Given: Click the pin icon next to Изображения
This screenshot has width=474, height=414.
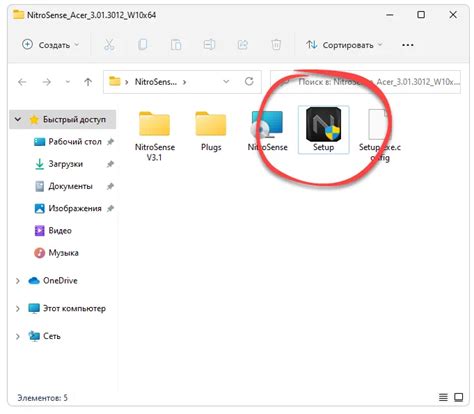Looking at the screenshot, I should click(x=110, y=209).
